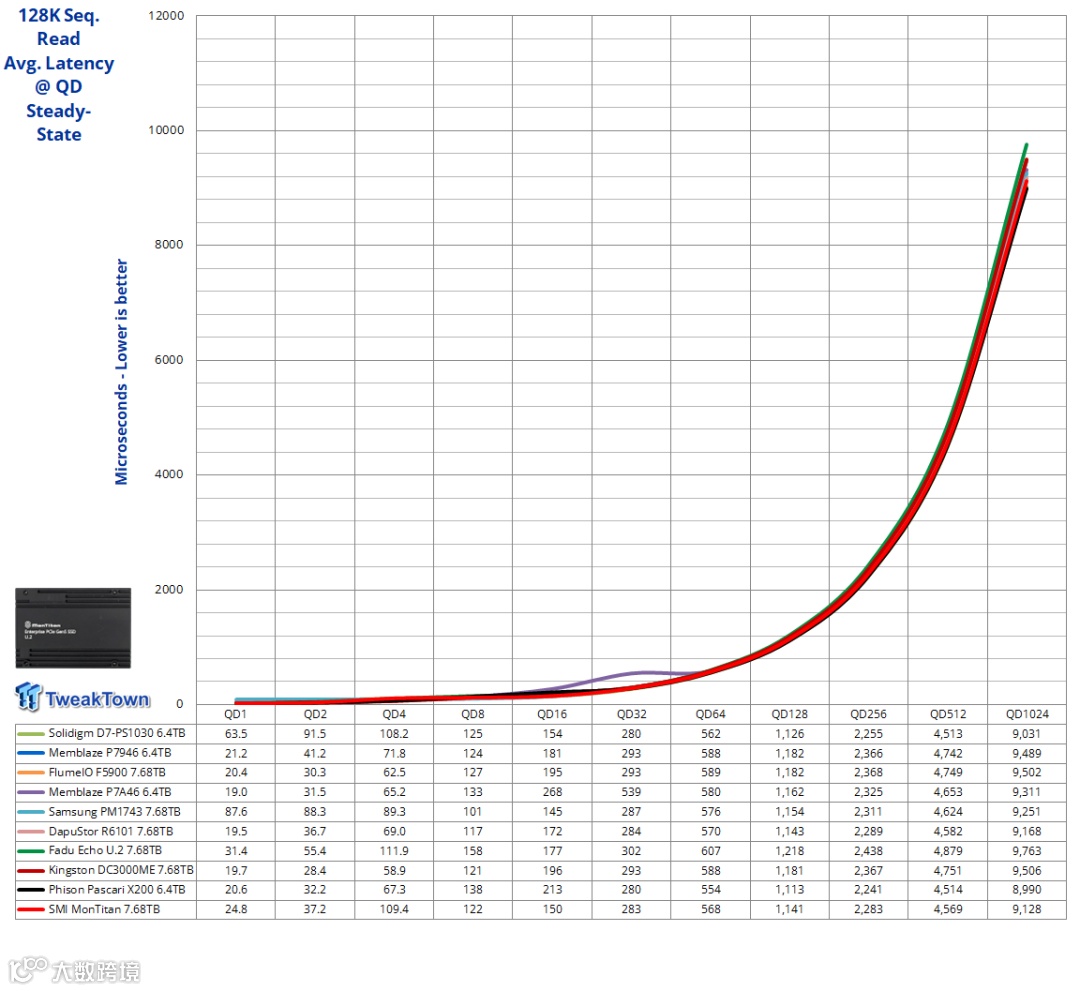Click Memblaze P7A46 QD32 value 539
1080x991 pixels.
[632, 792]
